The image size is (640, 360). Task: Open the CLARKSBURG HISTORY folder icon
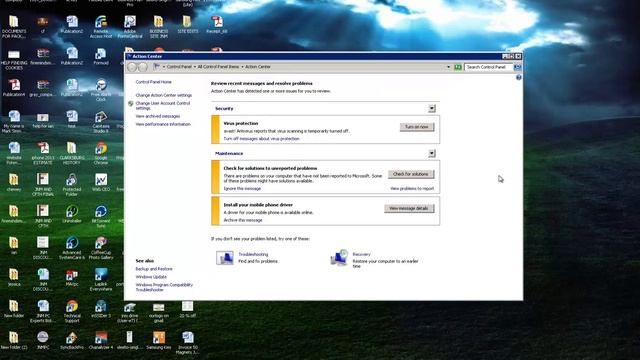(72, 153)
